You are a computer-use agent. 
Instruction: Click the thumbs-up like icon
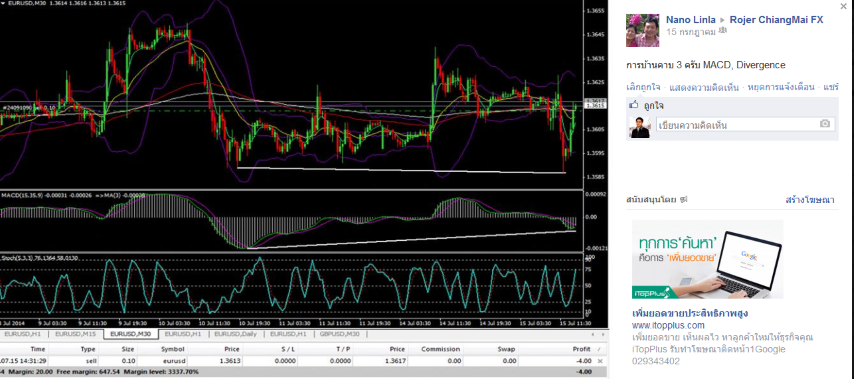633,105
